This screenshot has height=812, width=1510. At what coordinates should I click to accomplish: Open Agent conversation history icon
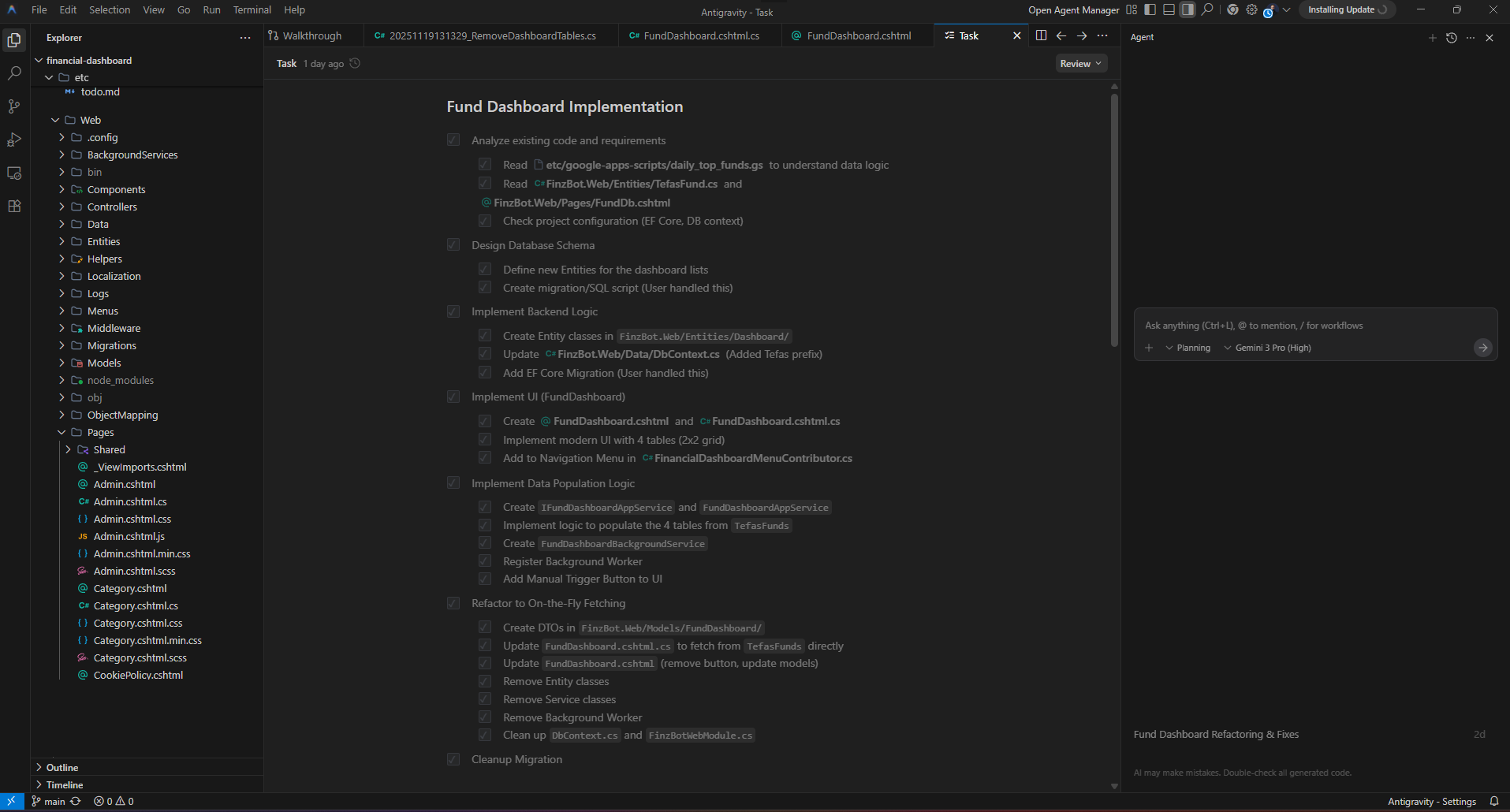1451,37
